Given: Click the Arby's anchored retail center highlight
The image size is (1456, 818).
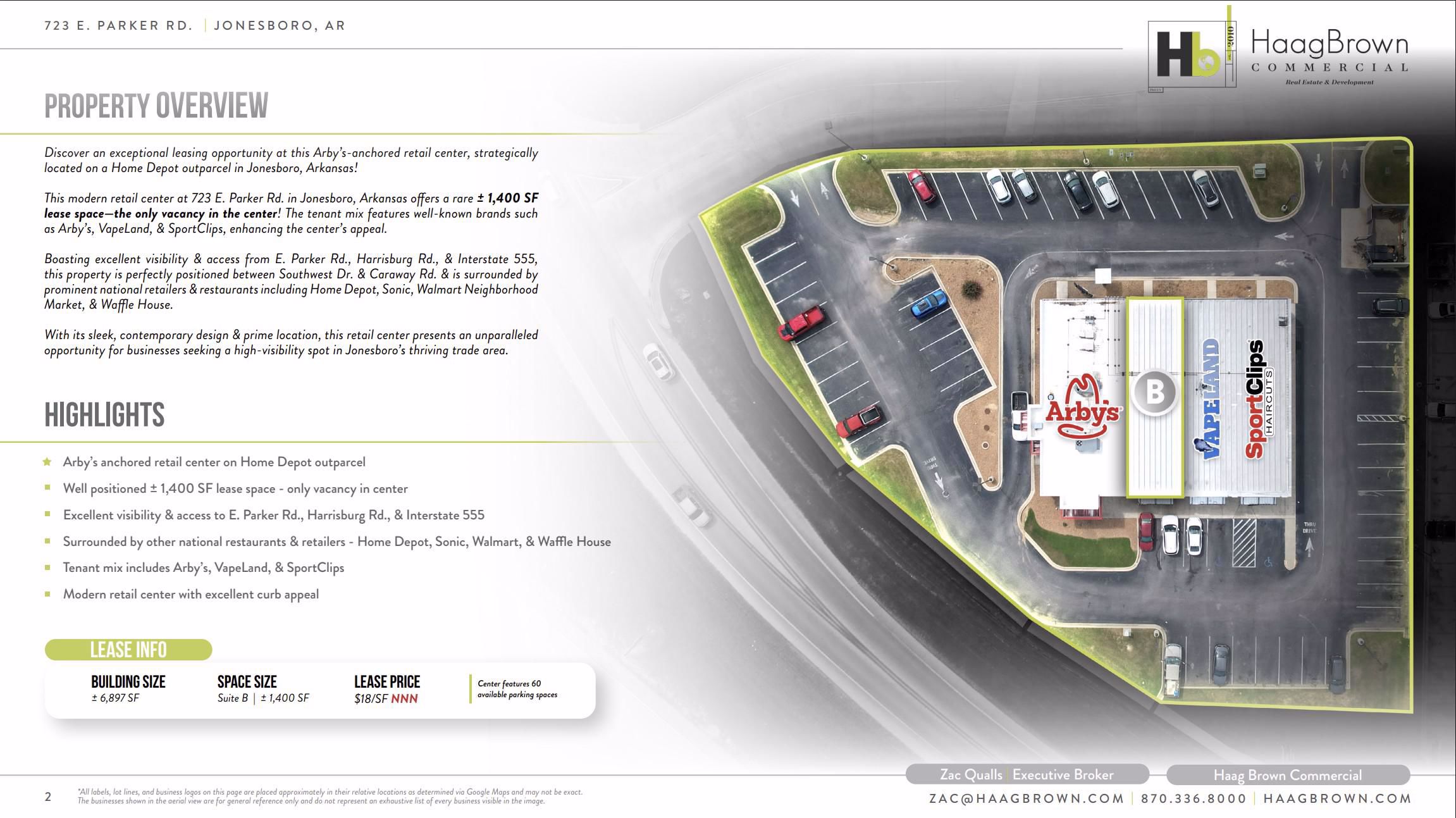Looking at the screenshot, I should pos(214,462).
